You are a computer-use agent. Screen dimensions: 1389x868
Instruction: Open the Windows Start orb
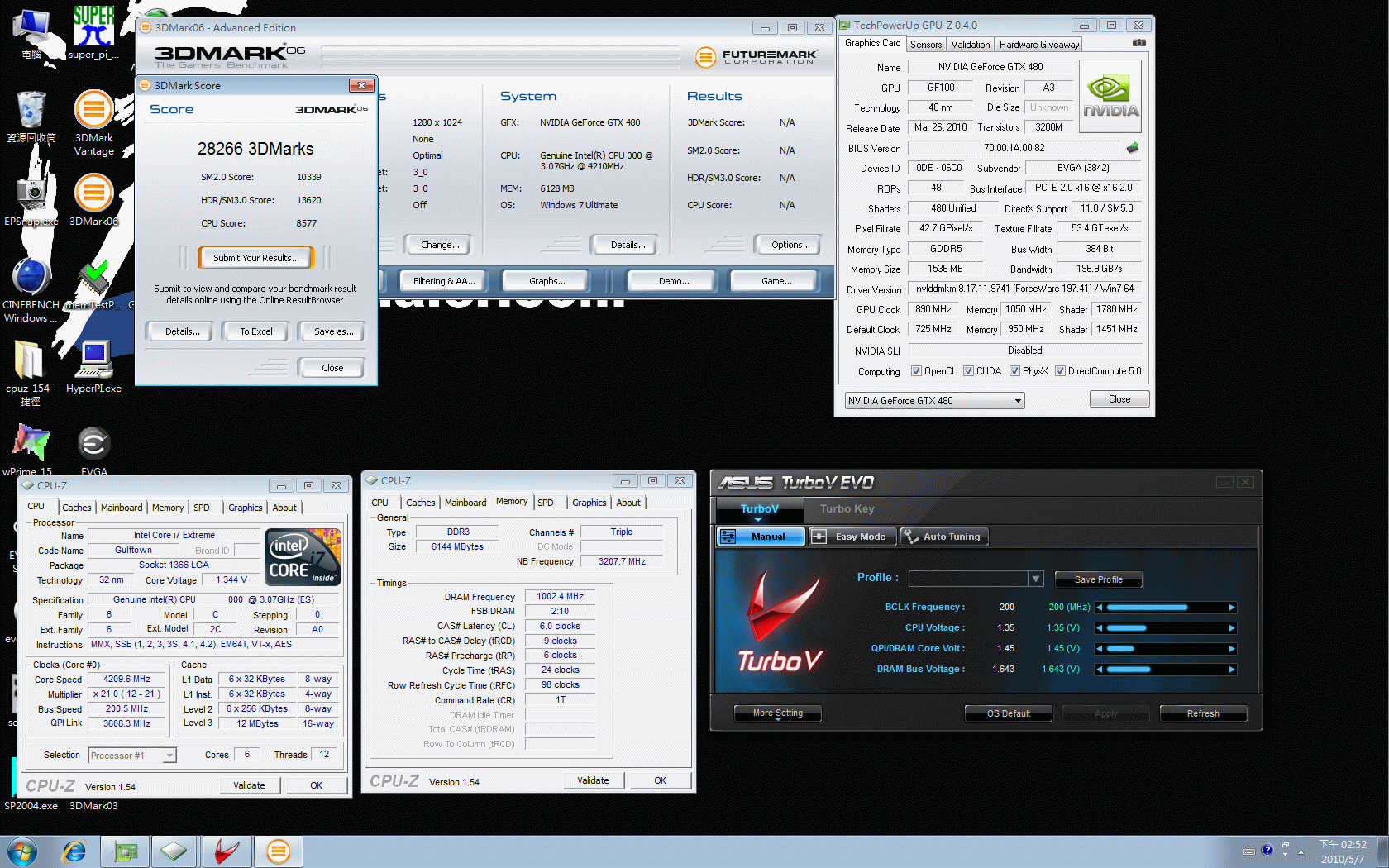(22, 851)
